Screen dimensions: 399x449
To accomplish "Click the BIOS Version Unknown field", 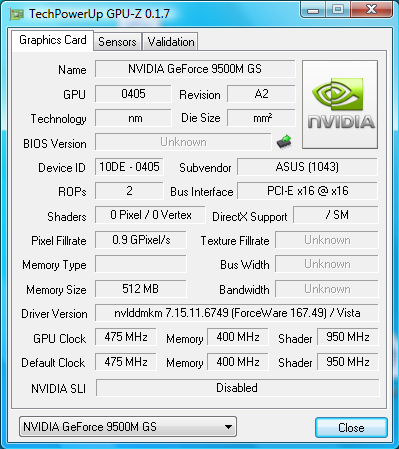I will pos(183,142).
